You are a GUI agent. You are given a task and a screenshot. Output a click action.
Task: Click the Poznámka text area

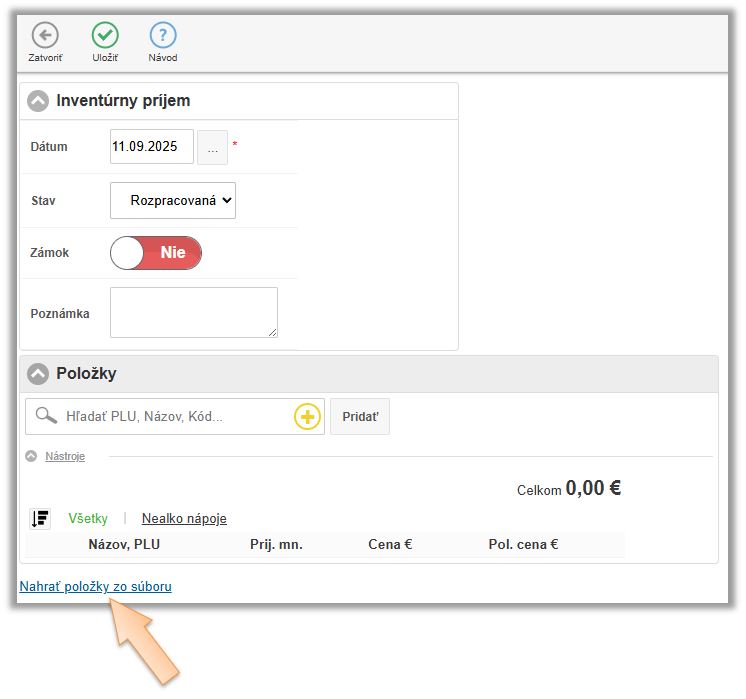pyautogui.click(x=193, y=312)
